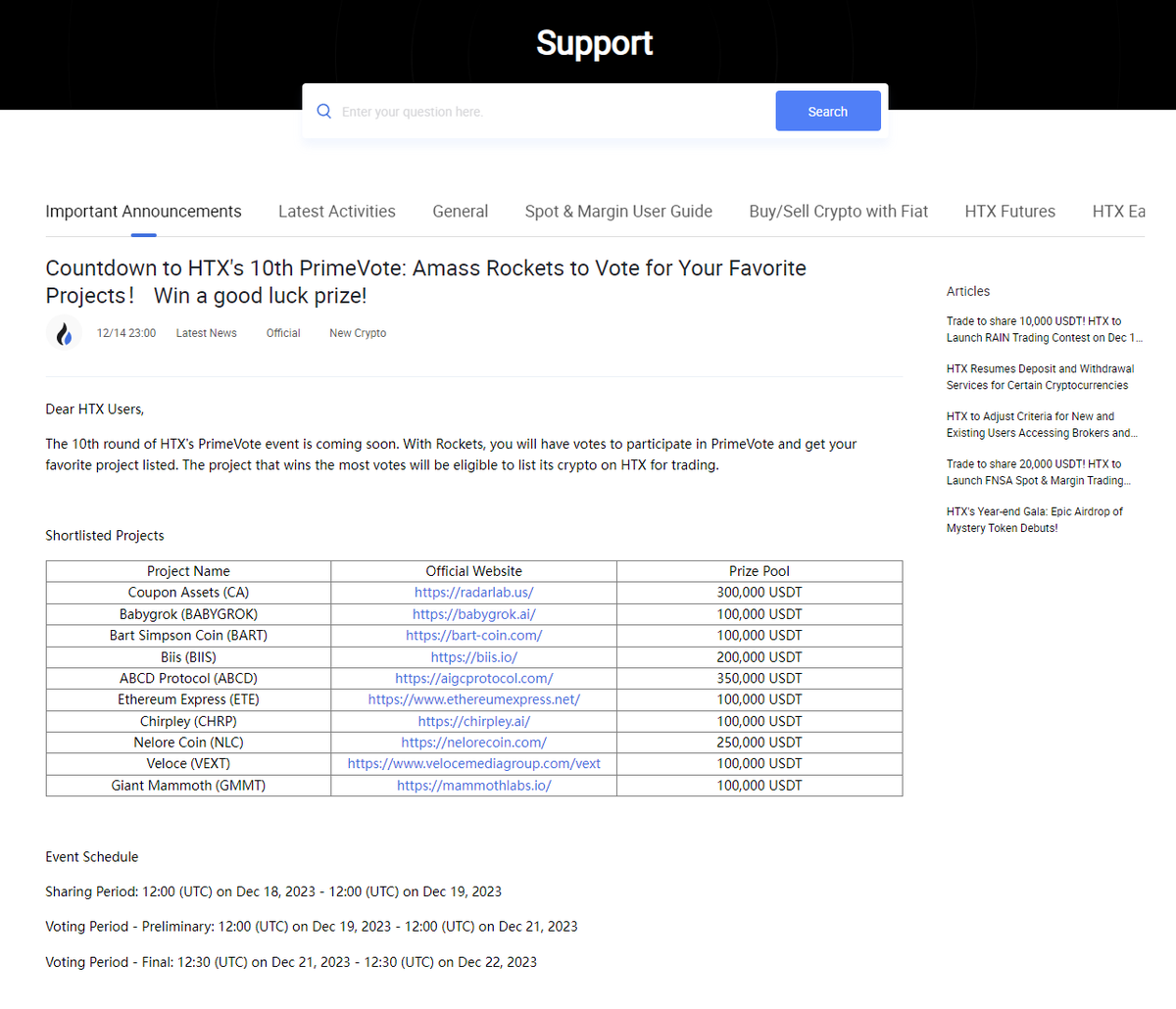1176x1009 pixels.
Task: Click the Giant Mammoth (GMMT) cell
Action: tap(188, 786)
